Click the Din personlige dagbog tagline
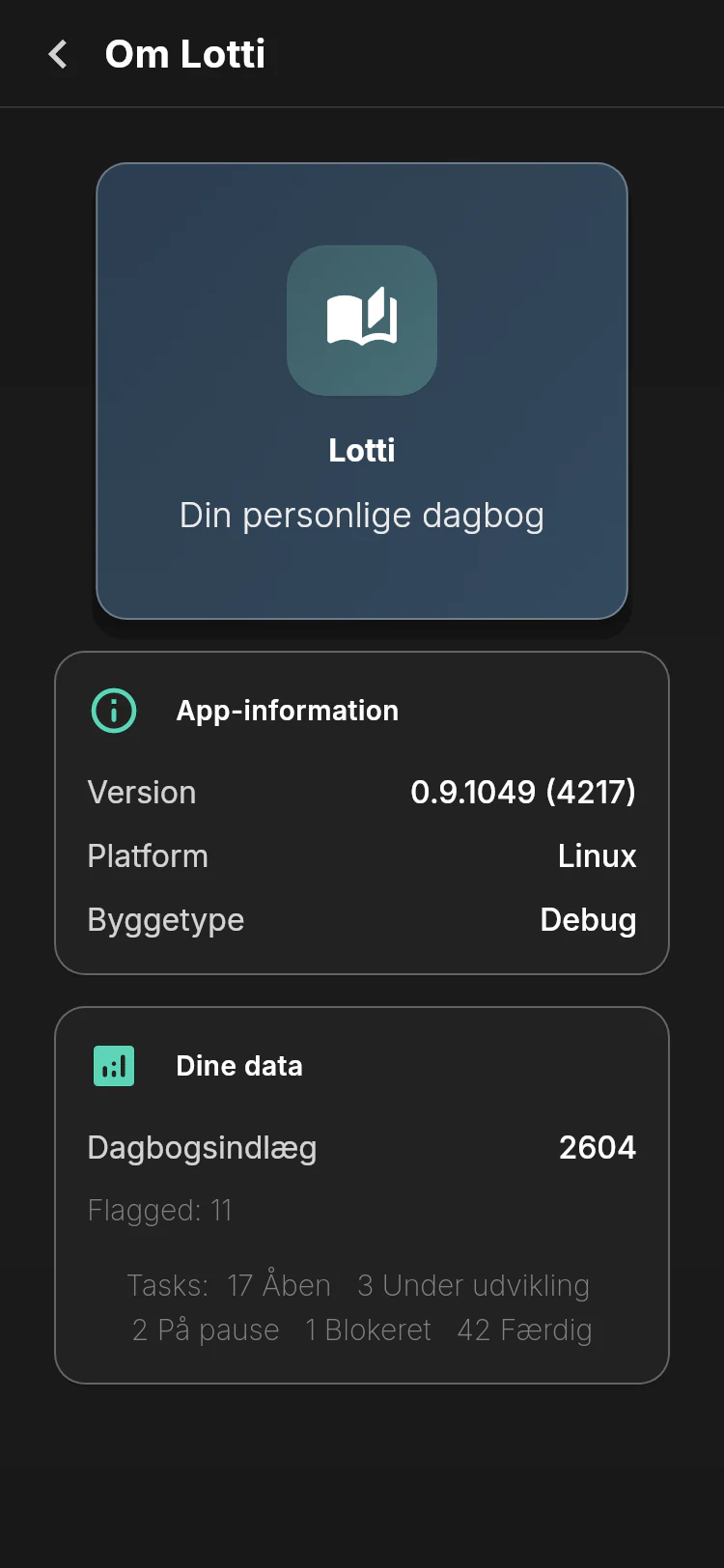Viewport: 724px width, 1568px height. pos(362,516)
